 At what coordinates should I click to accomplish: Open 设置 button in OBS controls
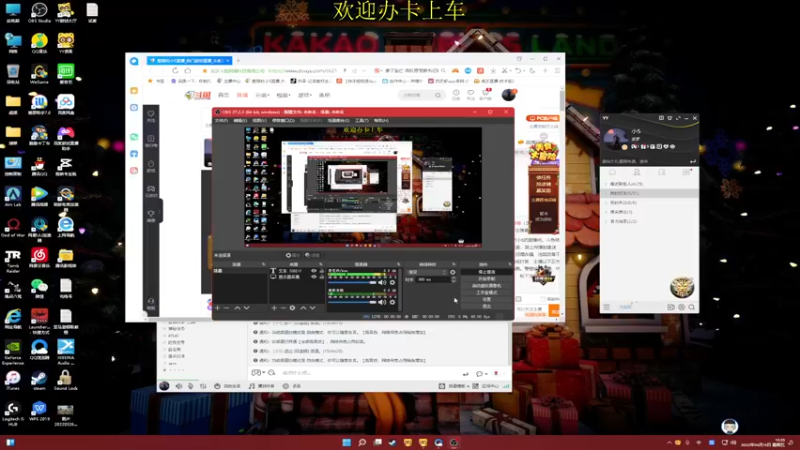coord(487,299)
